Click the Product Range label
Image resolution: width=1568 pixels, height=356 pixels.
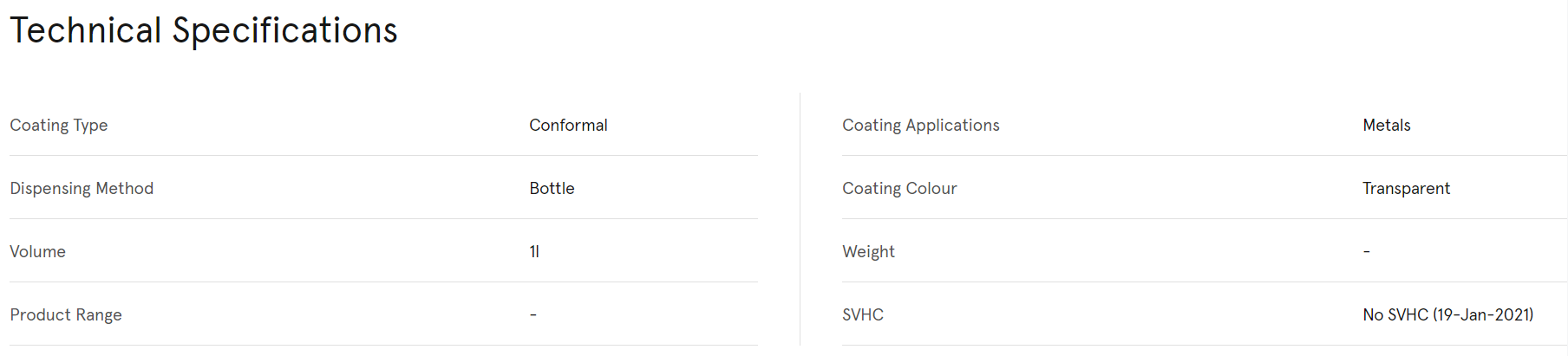66,315
